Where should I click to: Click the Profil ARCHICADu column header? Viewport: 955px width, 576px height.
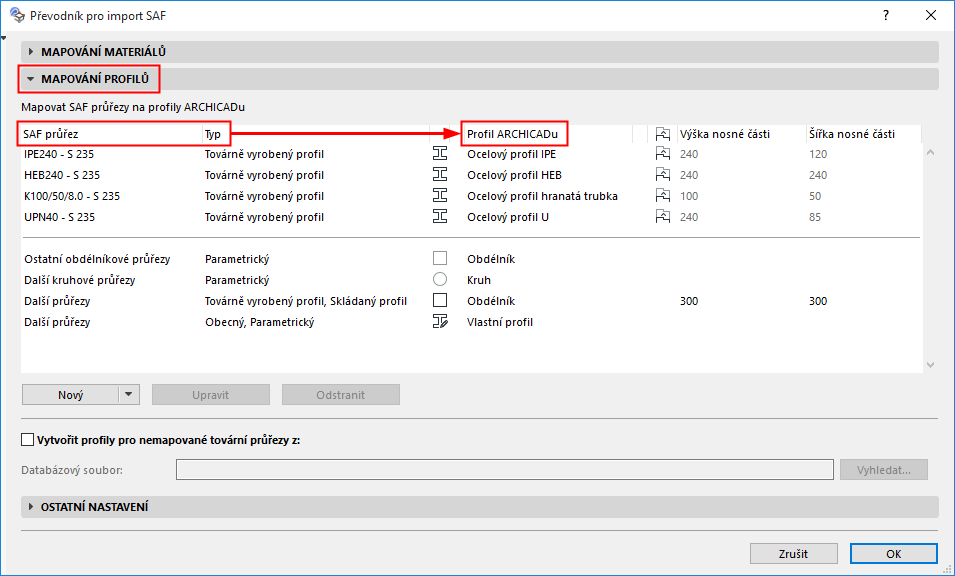512,134
